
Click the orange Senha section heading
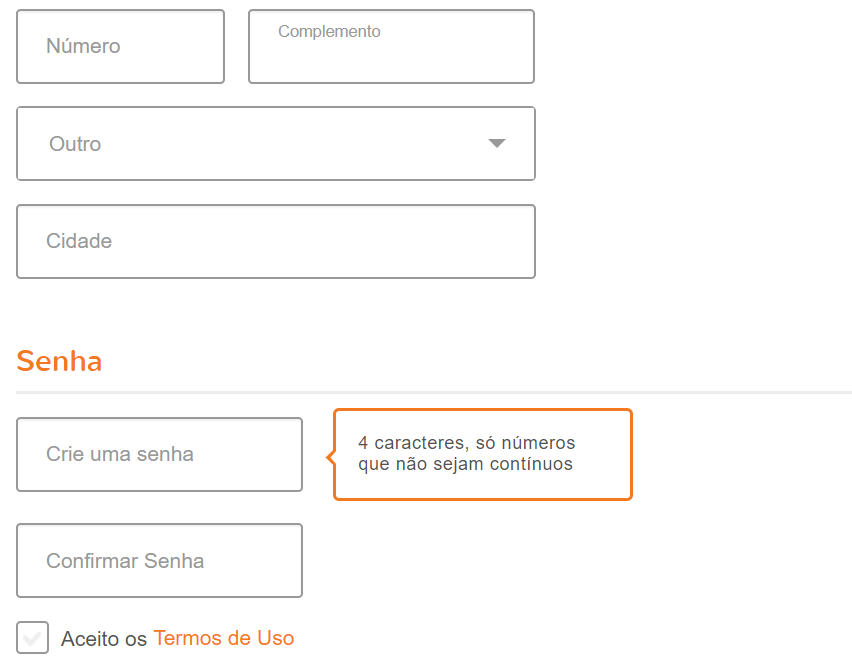point(59,361)
